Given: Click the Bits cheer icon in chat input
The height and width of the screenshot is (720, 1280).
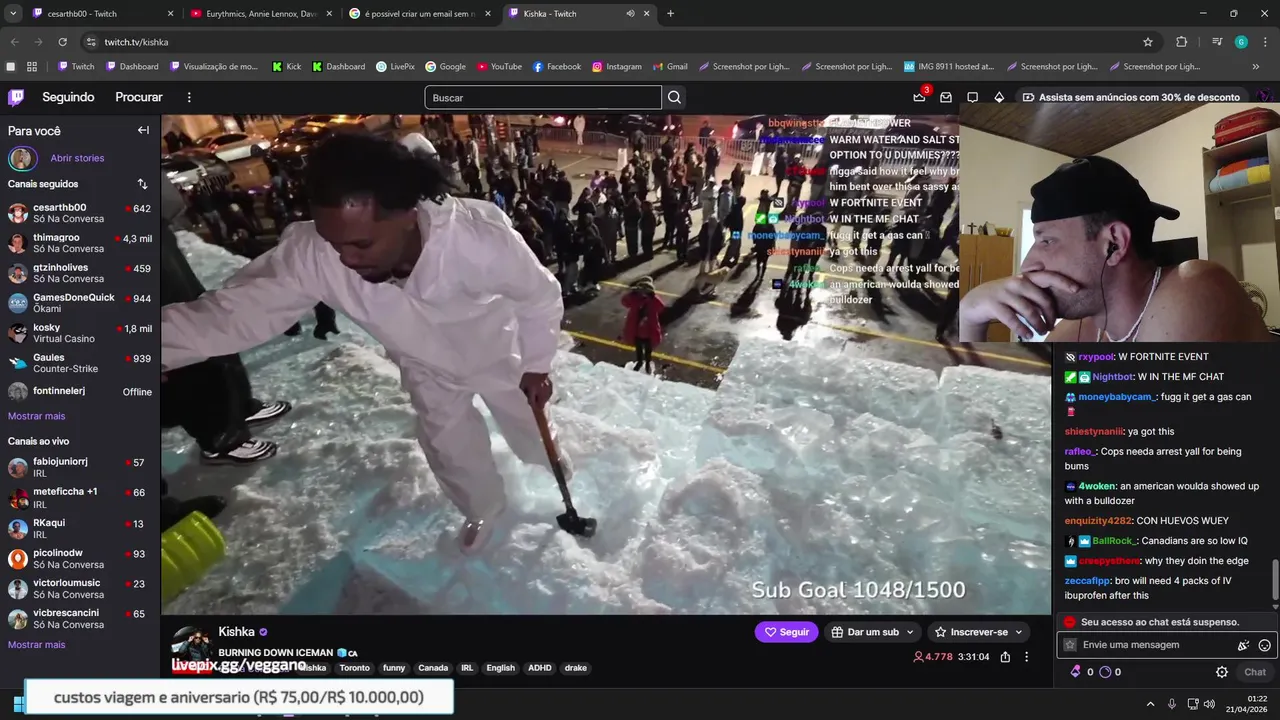Looking at the screenshot, I should (1243, 646).
